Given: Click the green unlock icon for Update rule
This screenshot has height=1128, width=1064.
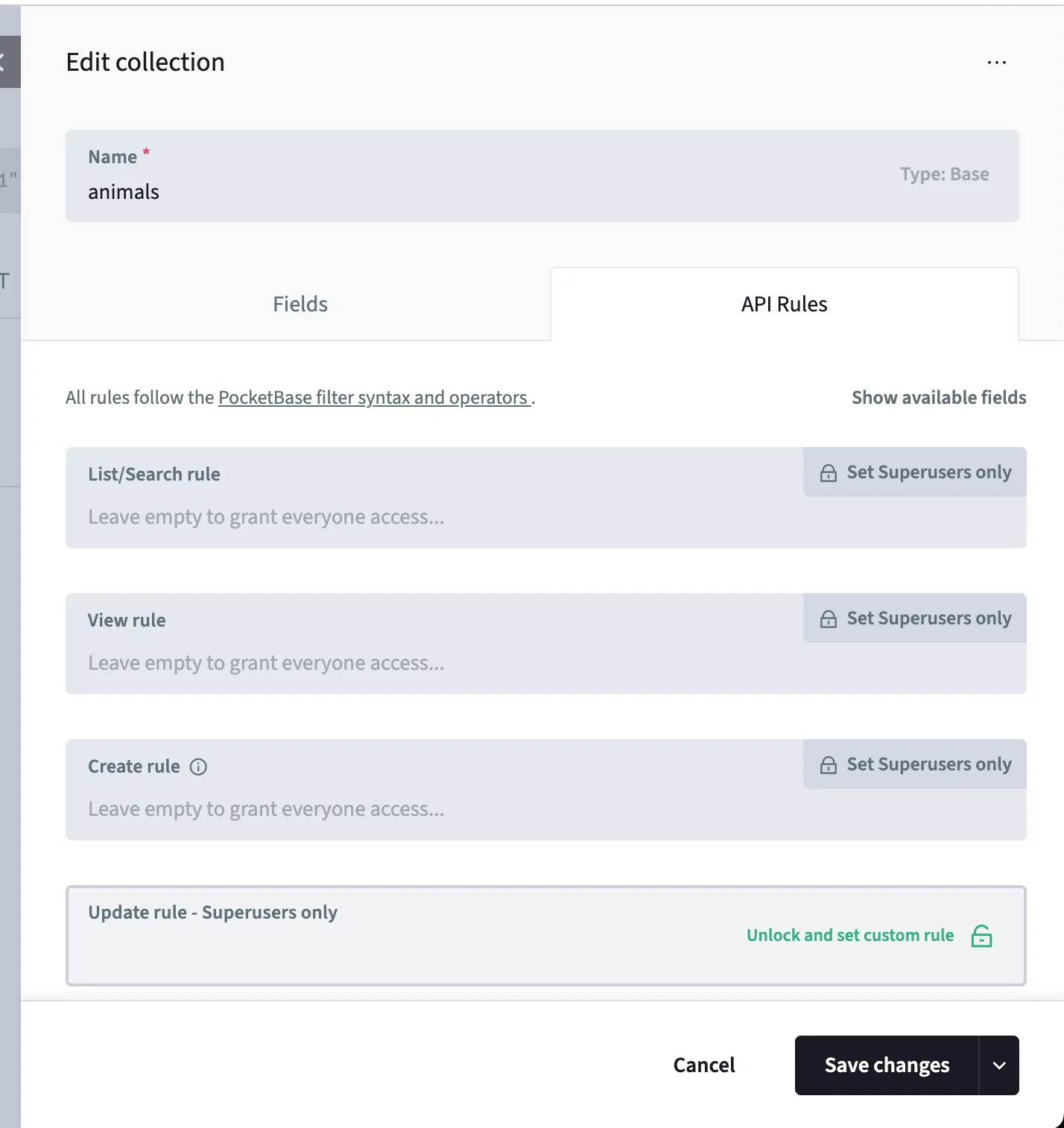Looking at the screenshot, I should (981, 936).
